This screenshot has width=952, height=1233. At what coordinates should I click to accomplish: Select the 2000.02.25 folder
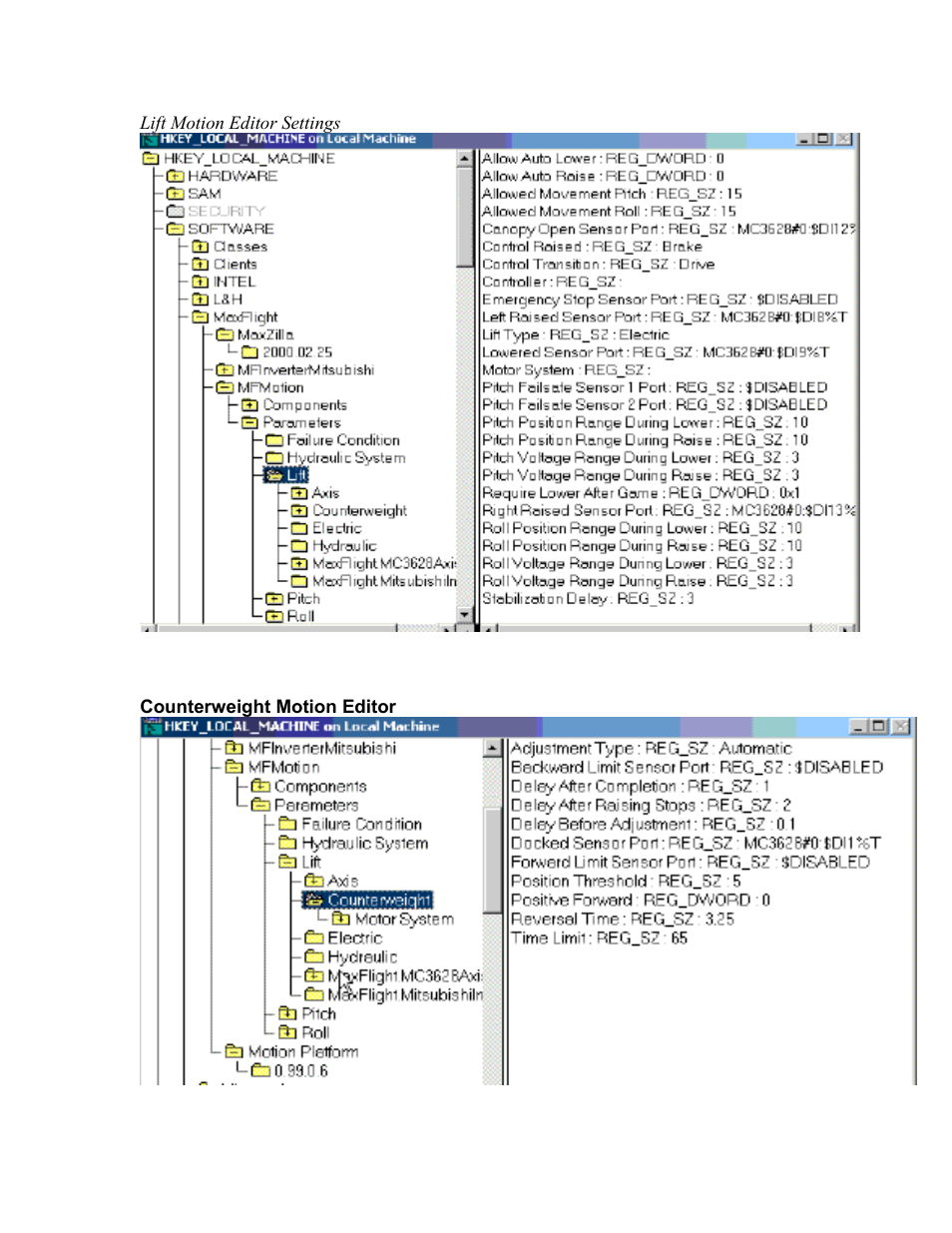tap(287, 352)
